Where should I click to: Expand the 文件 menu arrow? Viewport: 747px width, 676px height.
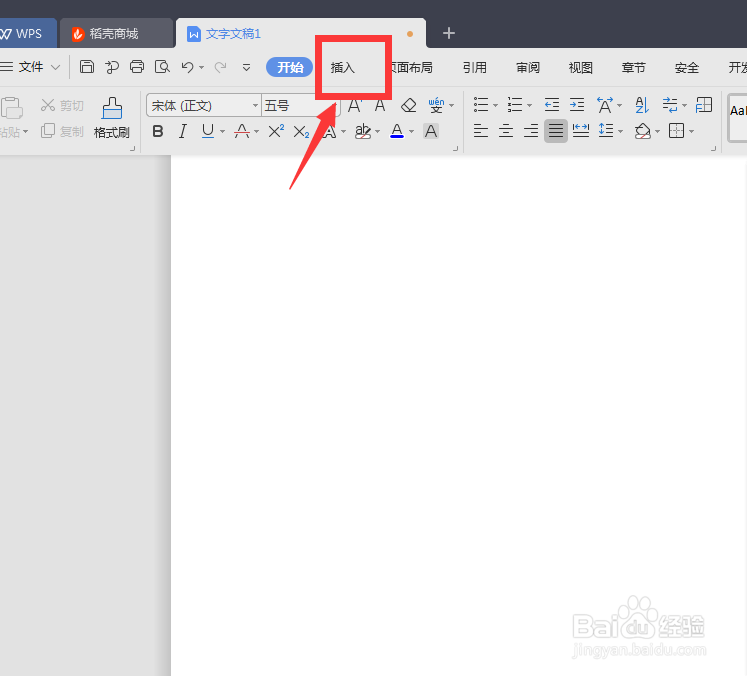pyautogui.click(x=55, y=67)
